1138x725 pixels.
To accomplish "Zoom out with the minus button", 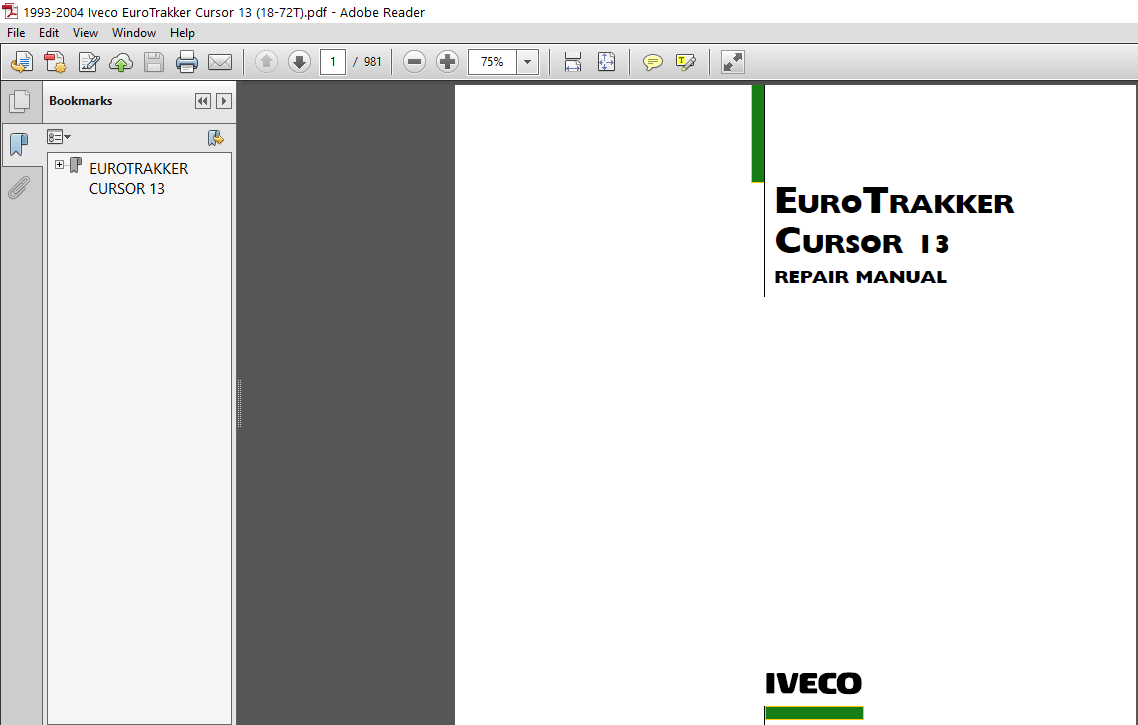I will [414, 62].
